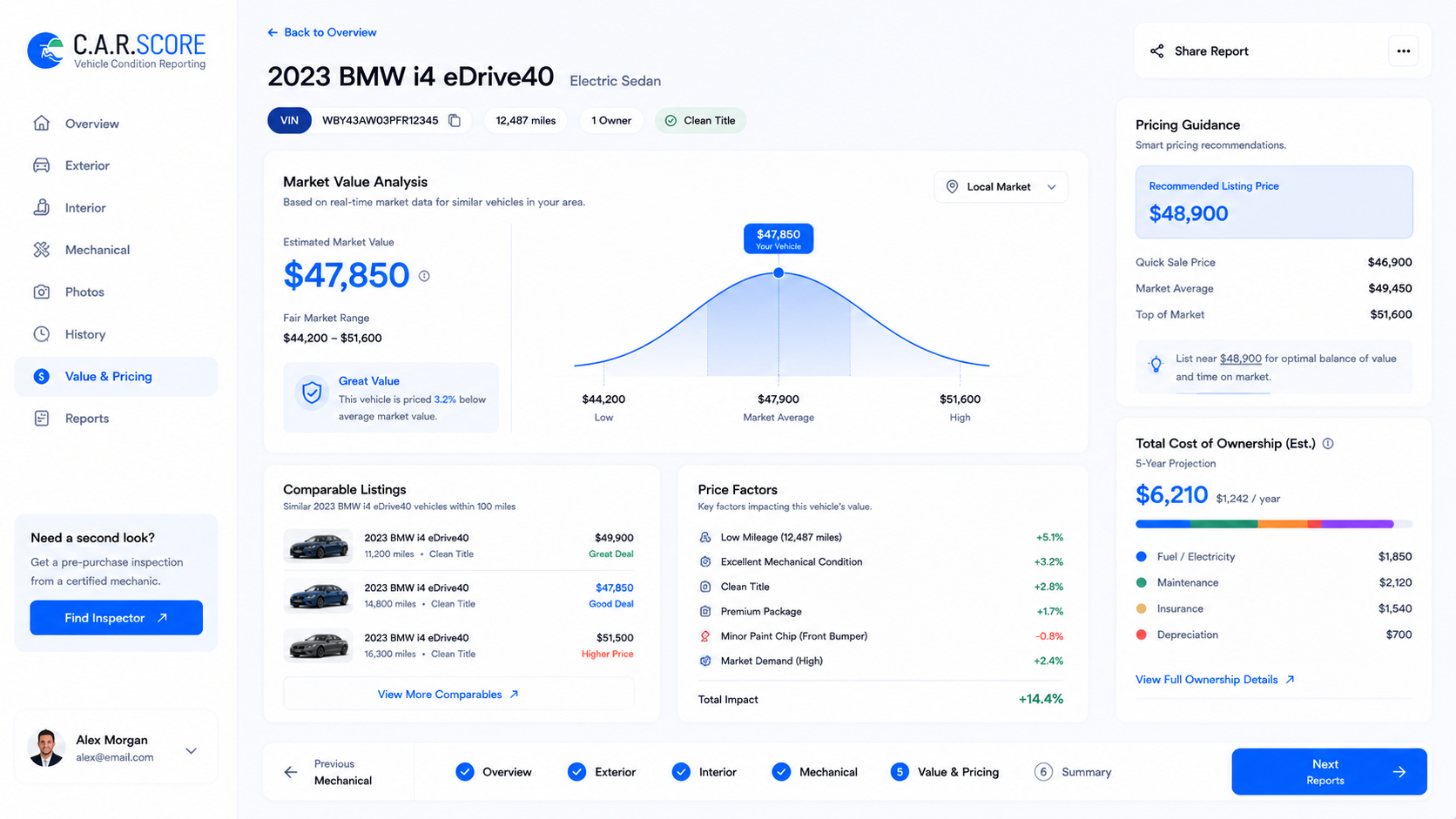The image size is (1456, 819).
Task: Click the underlined $48,900 link in tip
Action: (x=1240, y=359)
